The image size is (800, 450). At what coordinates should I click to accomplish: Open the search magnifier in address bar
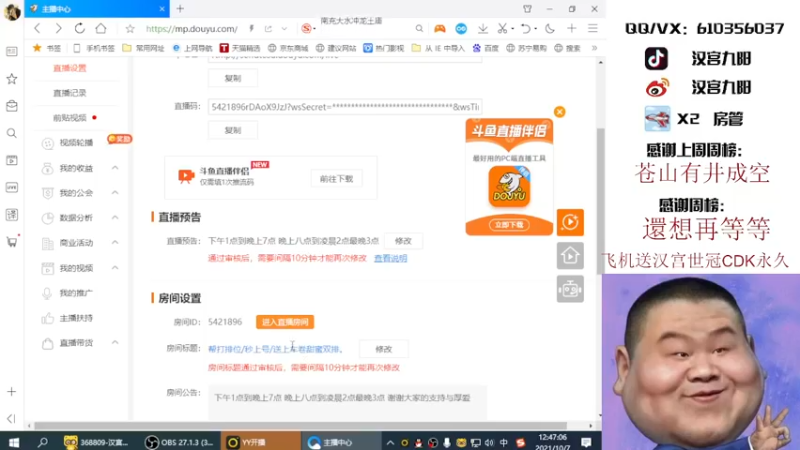point(419,29)
